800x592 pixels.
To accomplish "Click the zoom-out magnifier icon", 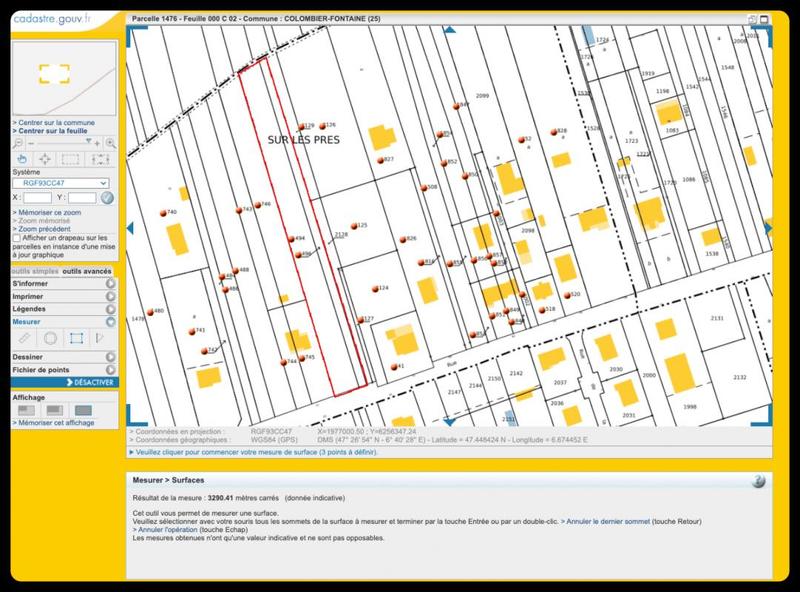I will [17, 142].
